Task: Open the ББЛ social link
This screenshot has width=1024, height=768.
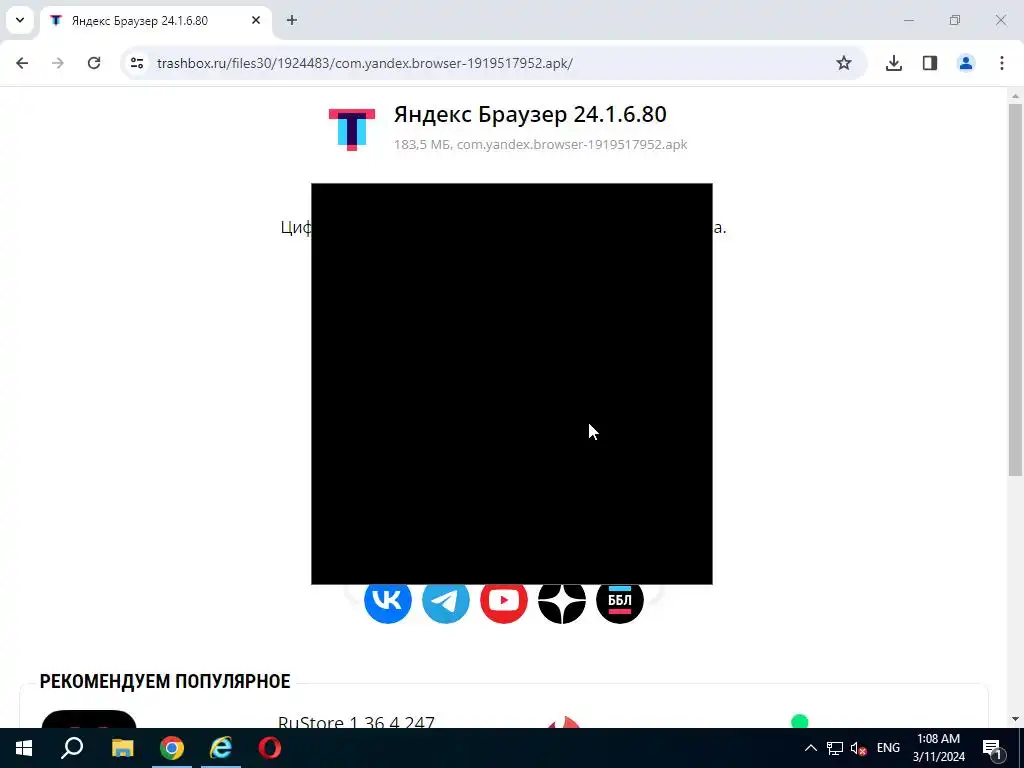Action: point(620,600)
